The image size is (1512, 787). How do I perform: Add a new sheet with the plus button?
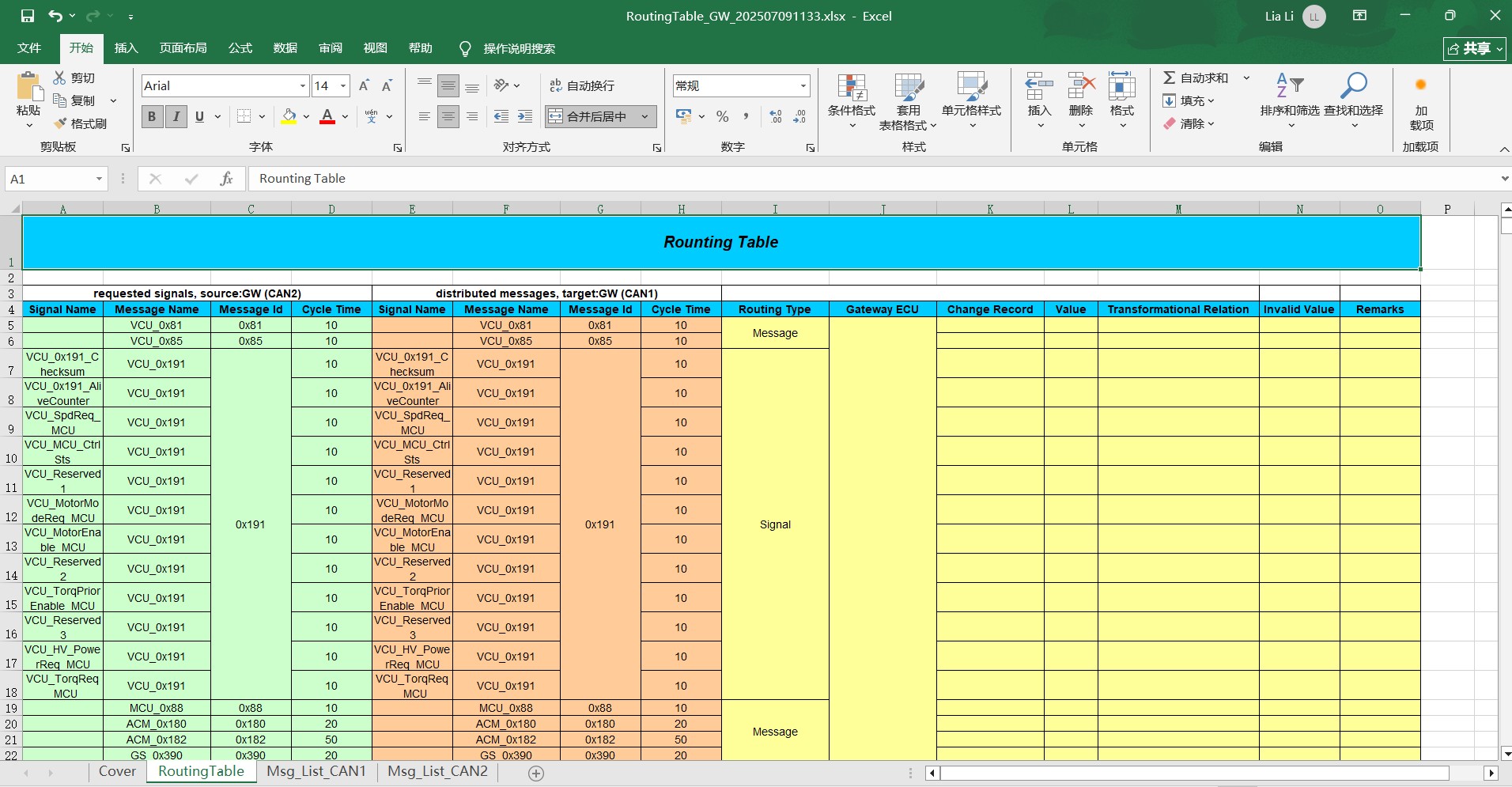[x=536, y=773]
